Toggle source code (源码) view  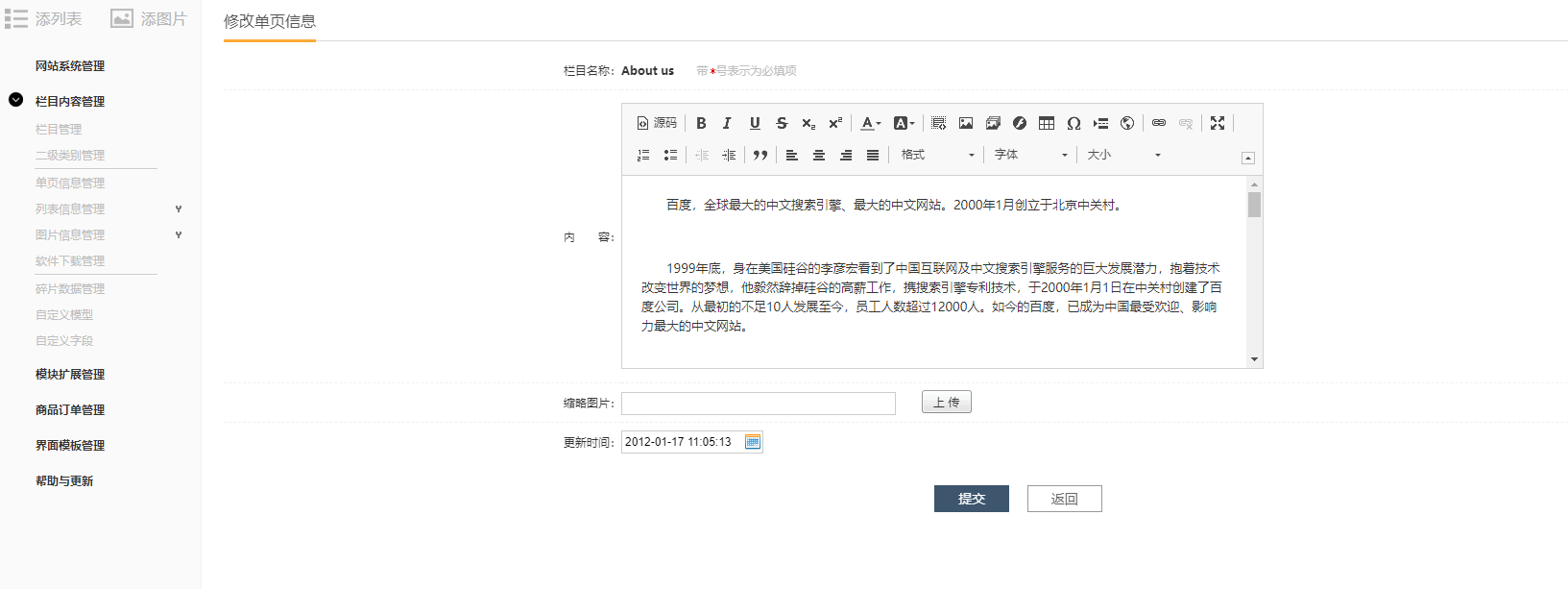point(657,123)
